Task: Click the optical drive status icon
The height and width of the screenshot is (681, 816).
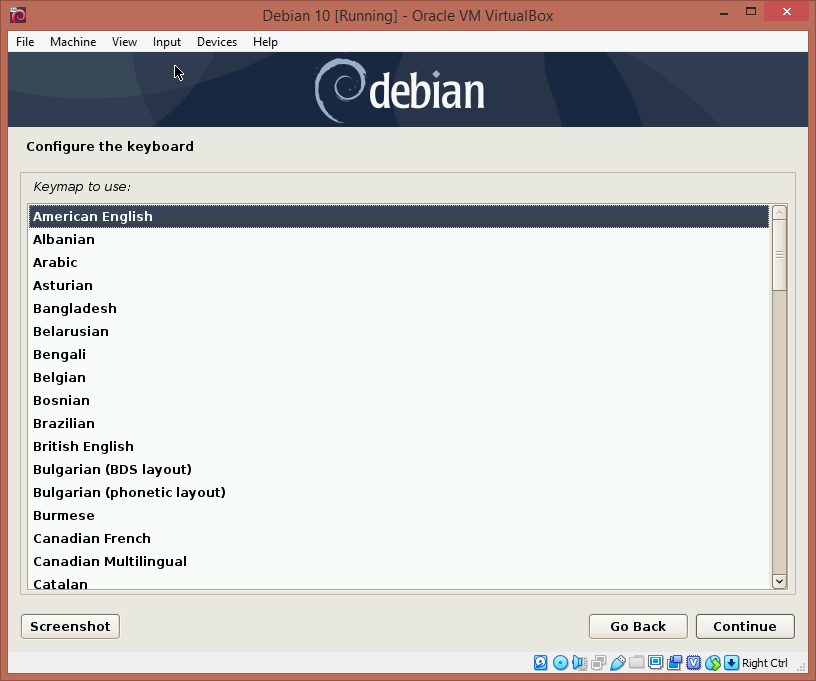Action: point(560,662)
